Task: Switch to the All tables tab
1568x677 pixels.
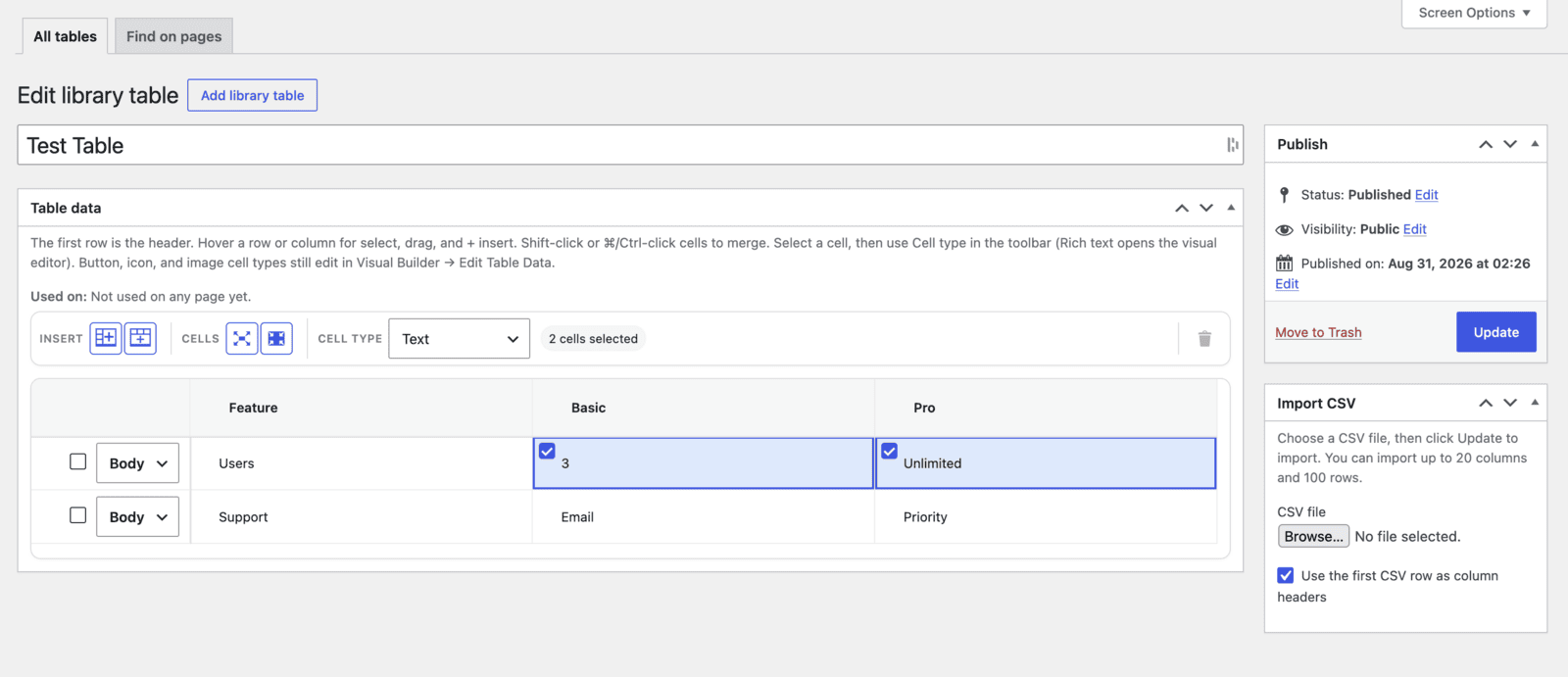Action: [65, 36]
